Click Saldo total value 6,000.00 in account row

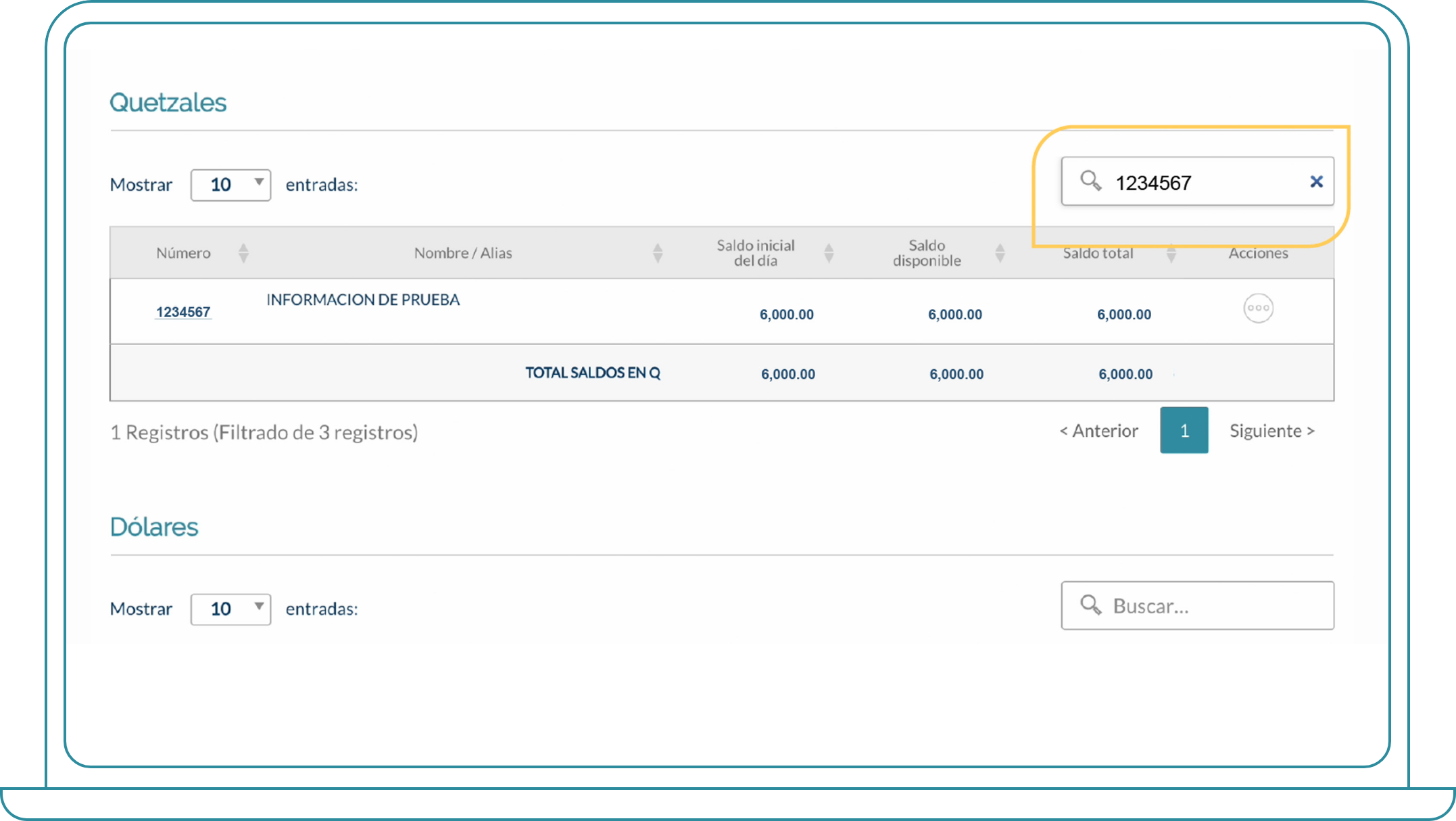[x=1124, y=314]
